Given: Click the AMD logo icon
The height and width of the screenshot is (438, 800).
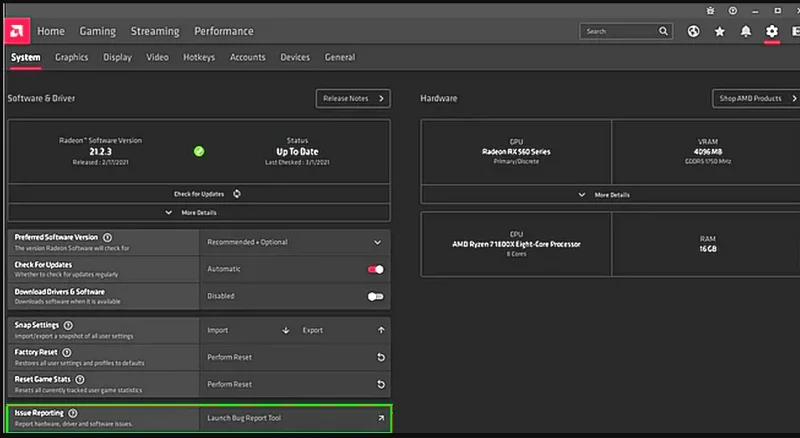Looking at the screenshot, I should (17, 31).
